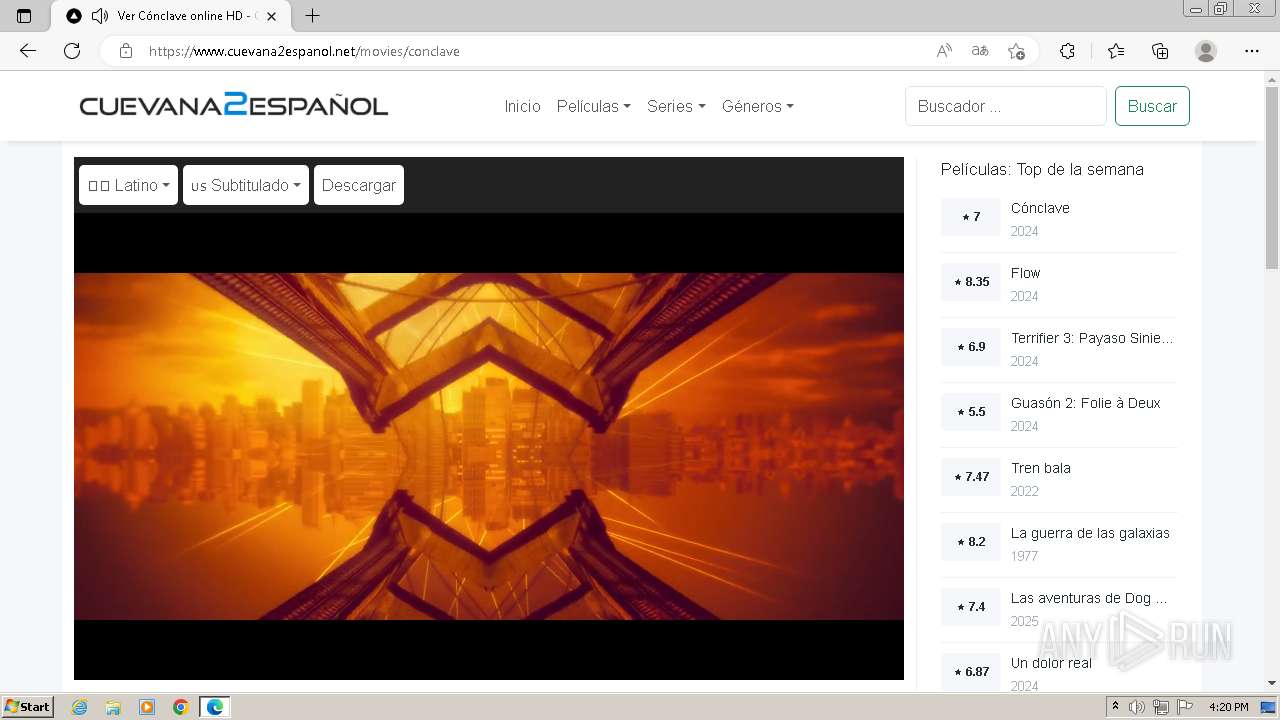The image size is (1280, 720).
Task: Open the browser profile avatar
Action: pyautogui.click(x=1206, y=51)
